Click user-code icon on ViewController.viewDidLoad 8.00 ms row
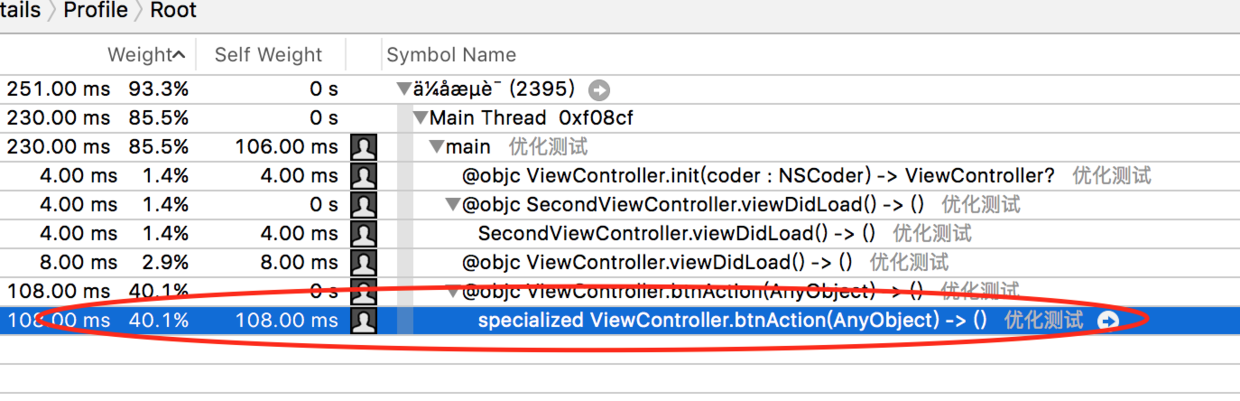 [364, 263]
